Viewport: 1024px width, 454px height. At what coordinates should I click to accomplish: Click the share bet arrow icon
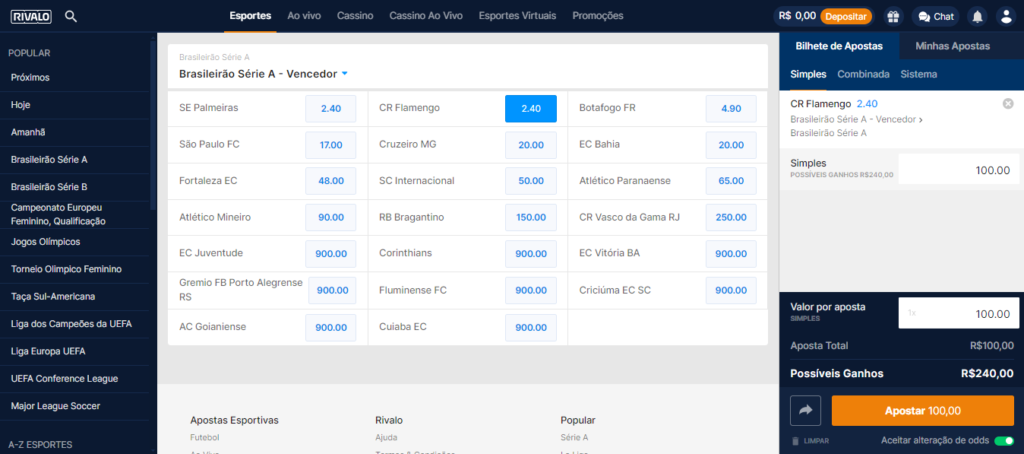pyautogui.click(x=805, y=410)
